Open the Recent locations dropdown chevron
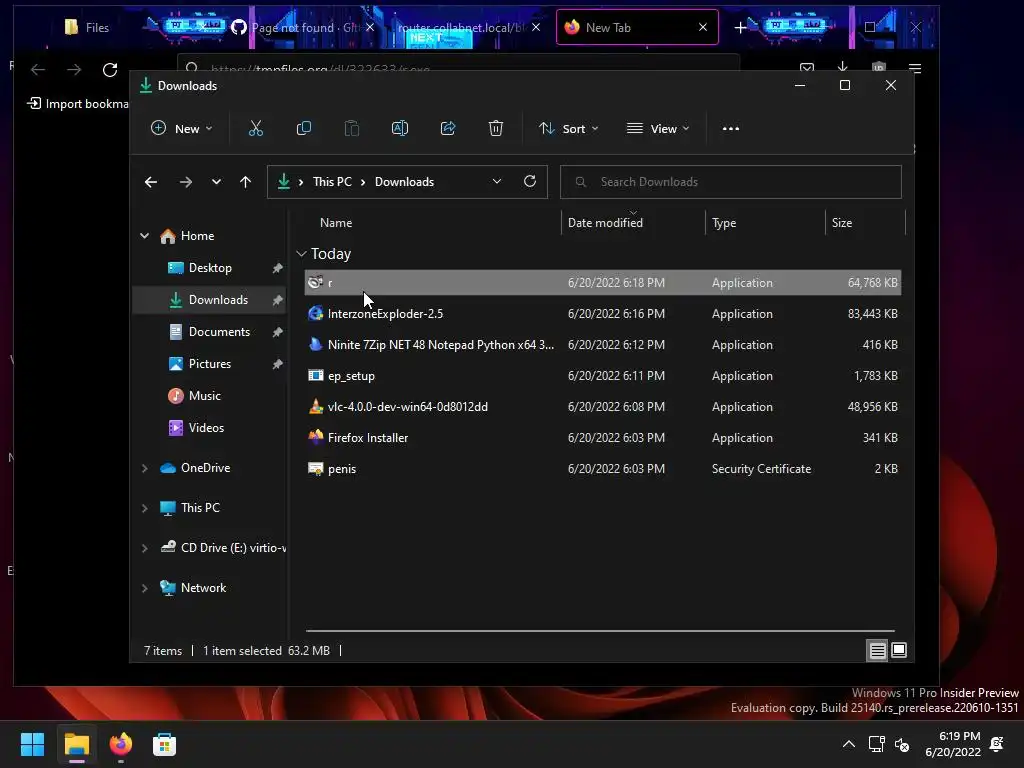This screenshot has height=768, width=1024. click(216, 182)
